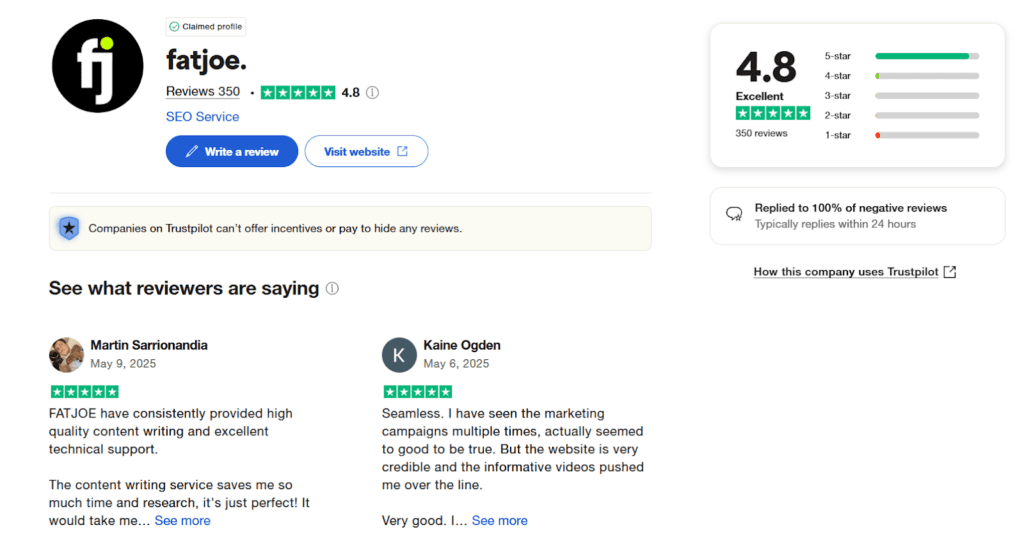Click the Excellent rating label
The image size is (1024, 541).
click(759, 96)
